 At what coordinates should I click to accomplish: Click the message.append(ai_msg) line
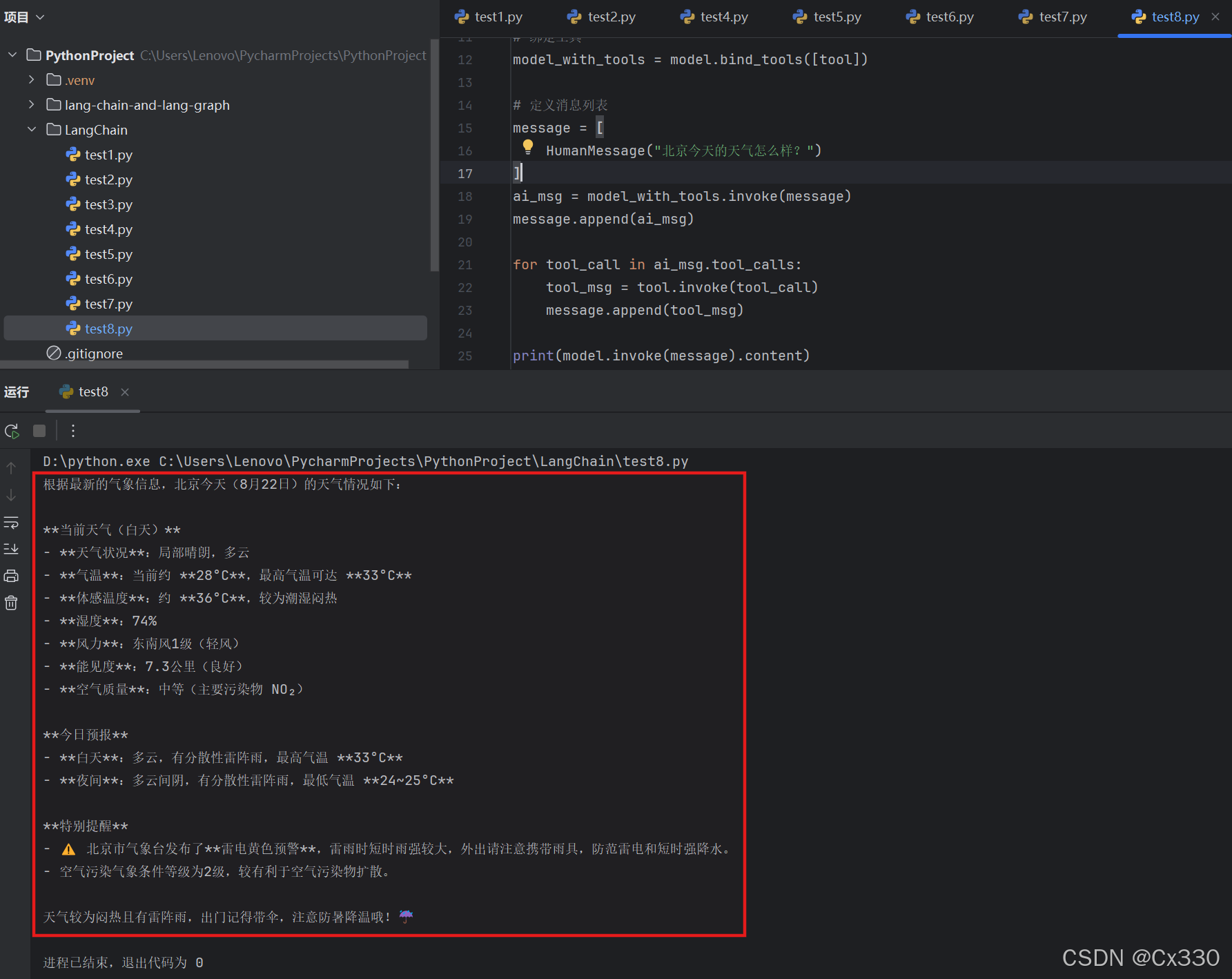tap(603, 219)
